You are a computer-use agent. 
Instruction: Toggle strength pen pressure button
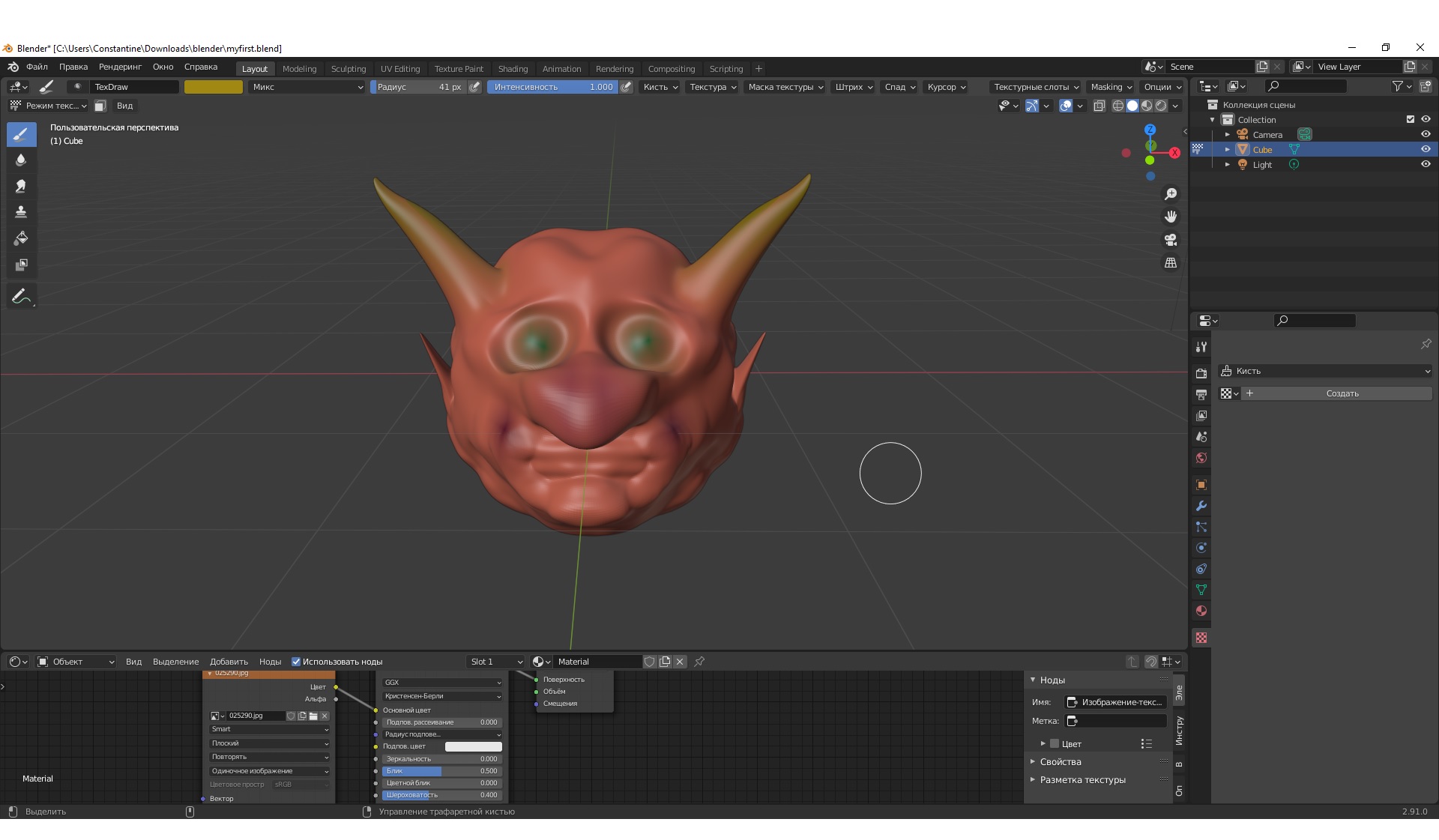pos(627,87)
